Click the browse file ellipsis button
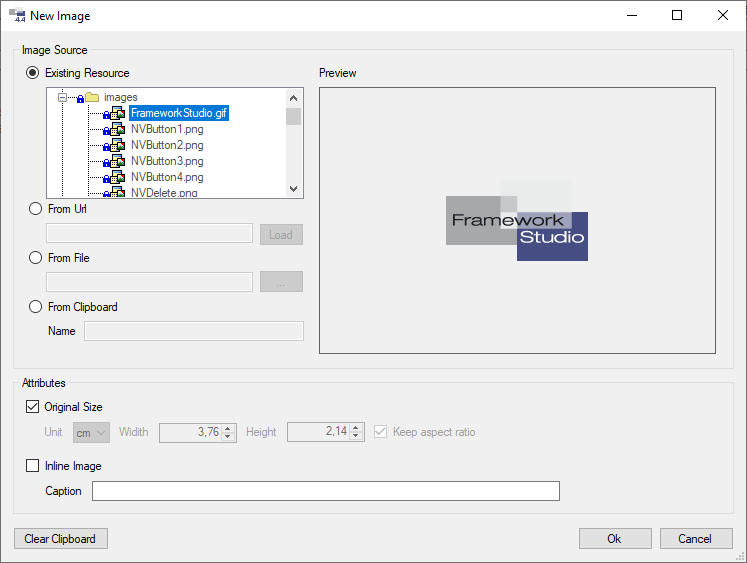The width and height of the screenshot is (747, 563). pos(281,282)
